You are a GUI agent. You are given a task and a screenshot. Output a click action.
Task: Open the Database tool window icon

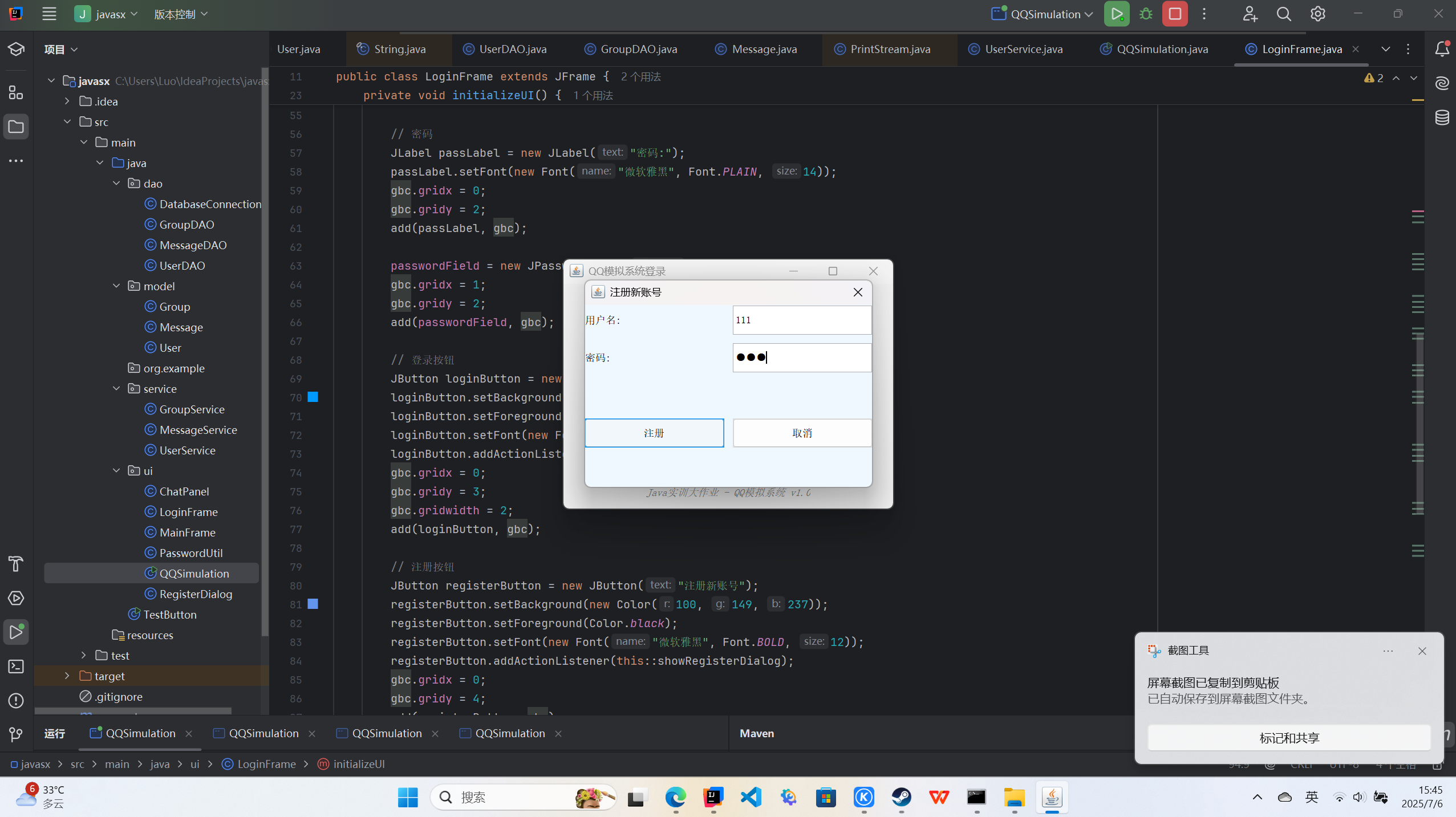[x=1442, y=117]
